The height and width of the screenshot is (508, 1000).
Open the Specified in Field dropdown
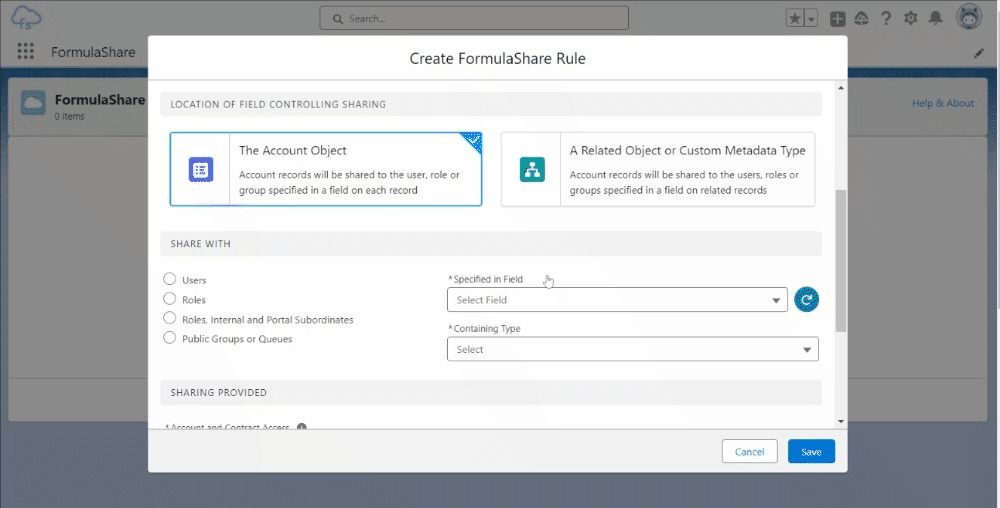tap(617, 300)
